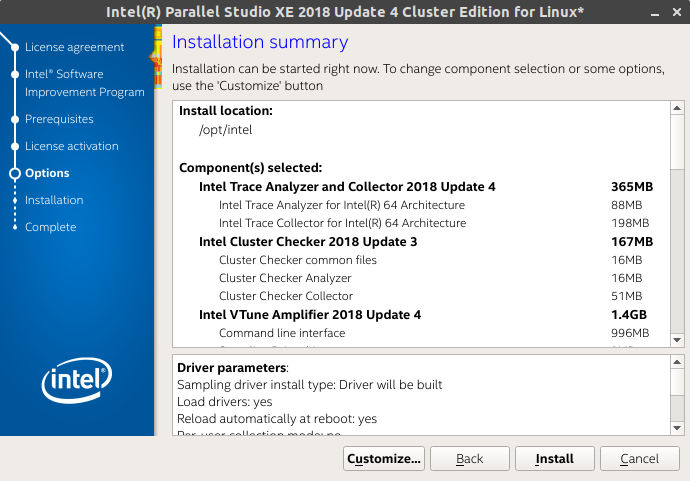The height and width of the screenshot is (481, 690).
Task: Click the Installation step bullet
Action: click(15, 200)
